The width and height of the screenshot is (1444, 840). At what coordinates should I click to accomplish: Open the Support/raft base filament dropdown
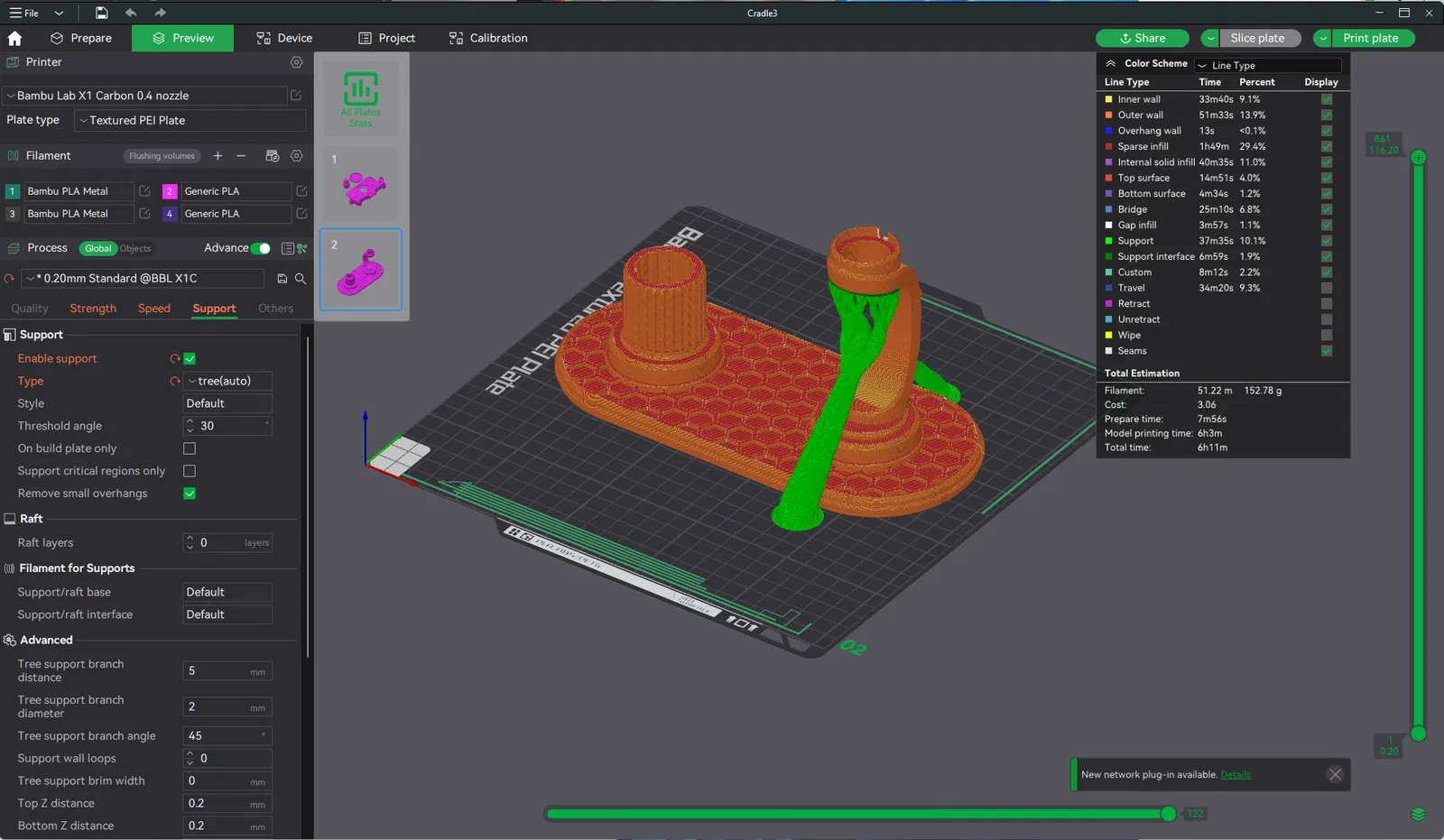[x=228, y=593]
